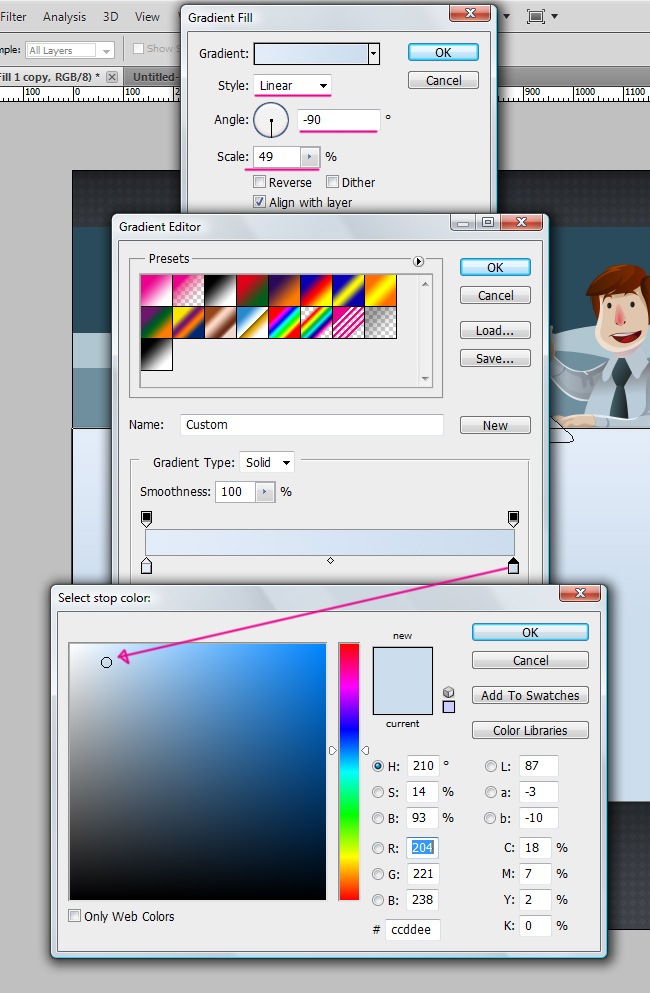Select the rainbow spectrum gradient preset
The image size is (650, 993).
[x=285, y=322]
